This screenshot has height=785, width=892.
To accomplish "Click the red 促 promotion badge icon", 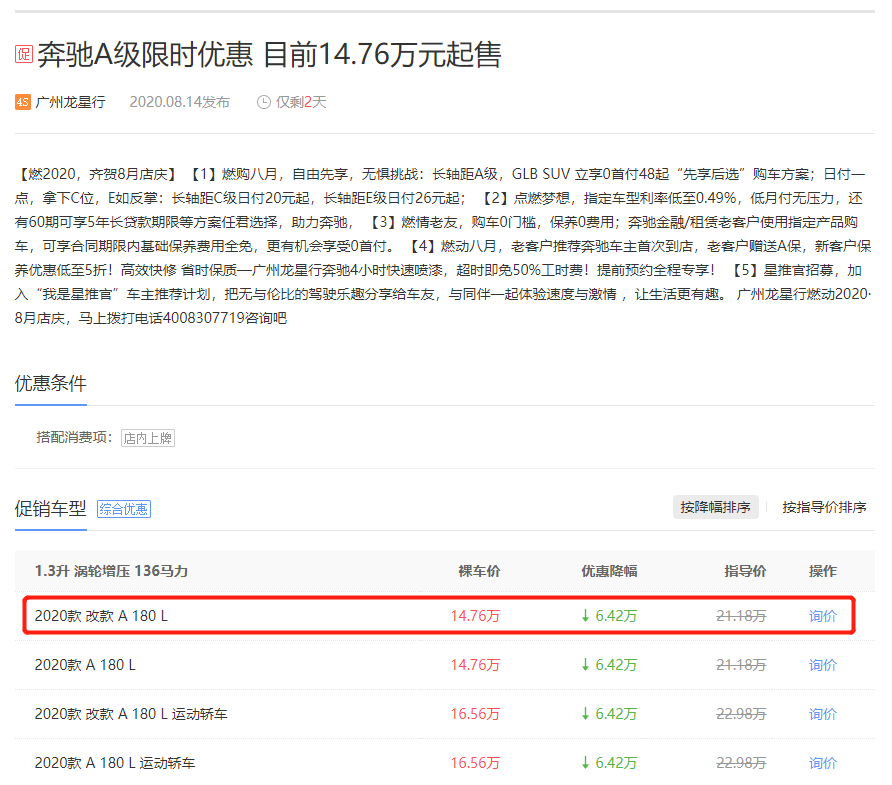I will click(x=24, y=55).
